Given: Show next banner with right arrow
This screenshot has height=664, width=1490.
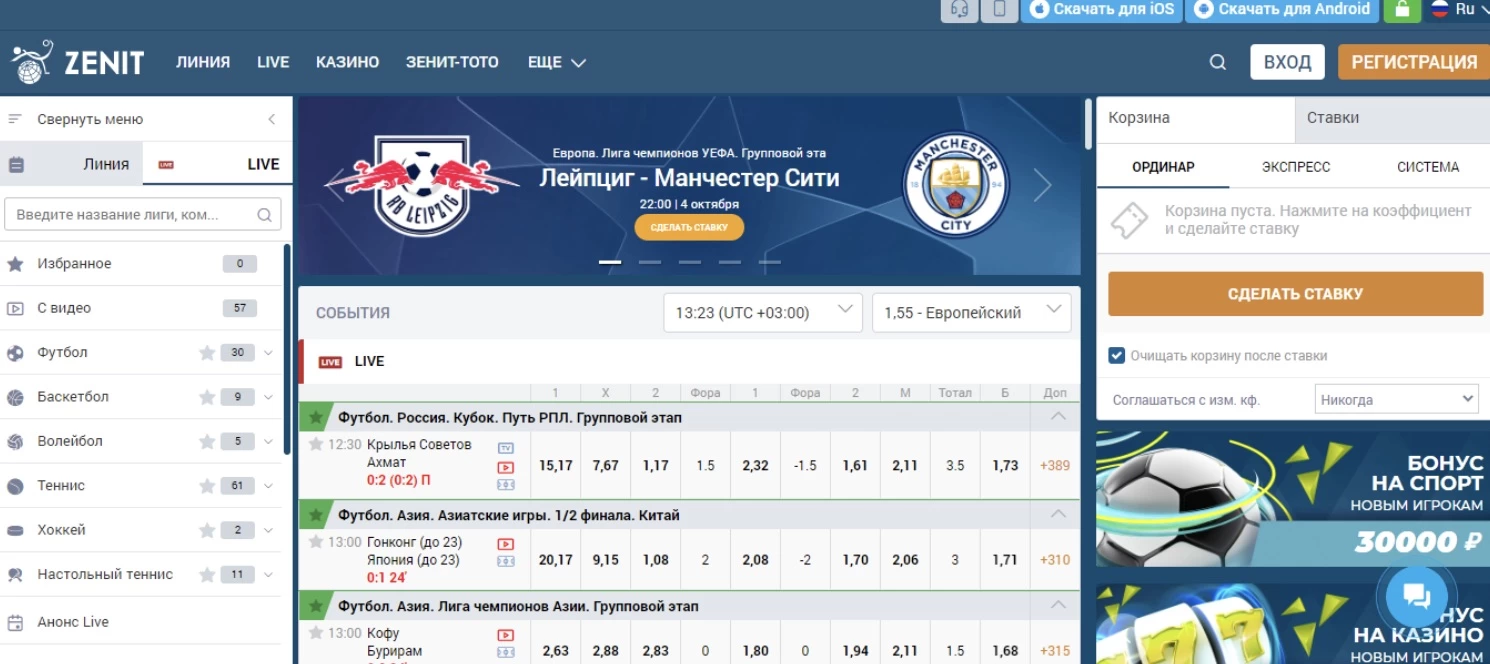Looking at the screenshot, I should click(1043, 185).
